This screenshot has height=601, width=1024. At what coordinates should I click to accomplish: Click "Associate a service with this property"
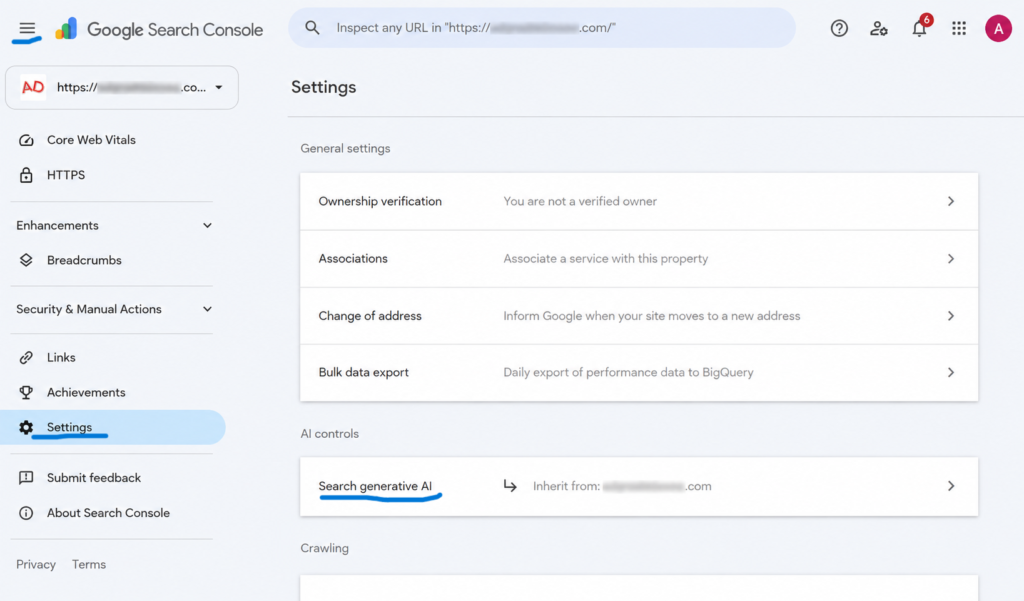click(x=605, y=259)
